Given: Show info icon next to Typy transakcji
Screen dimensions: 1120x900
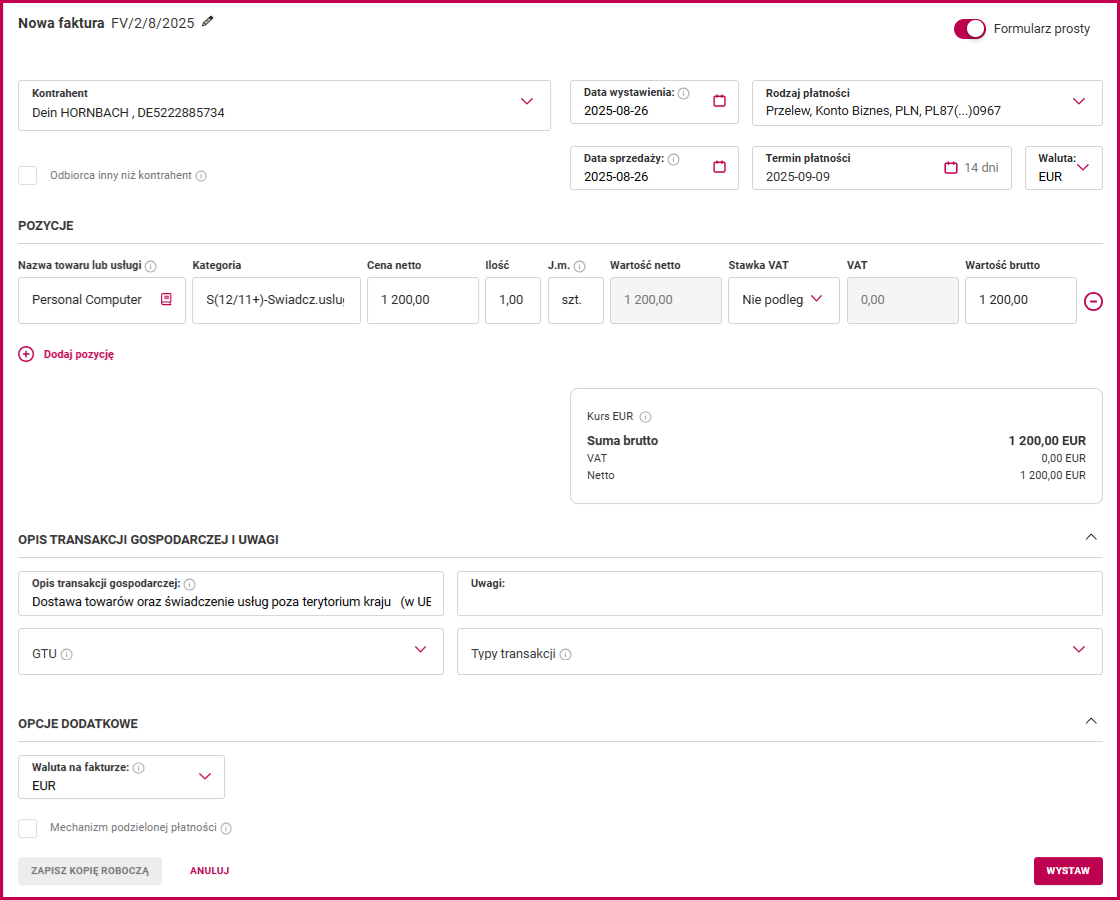Looking at the screenshot, I should tap(566, 654).
